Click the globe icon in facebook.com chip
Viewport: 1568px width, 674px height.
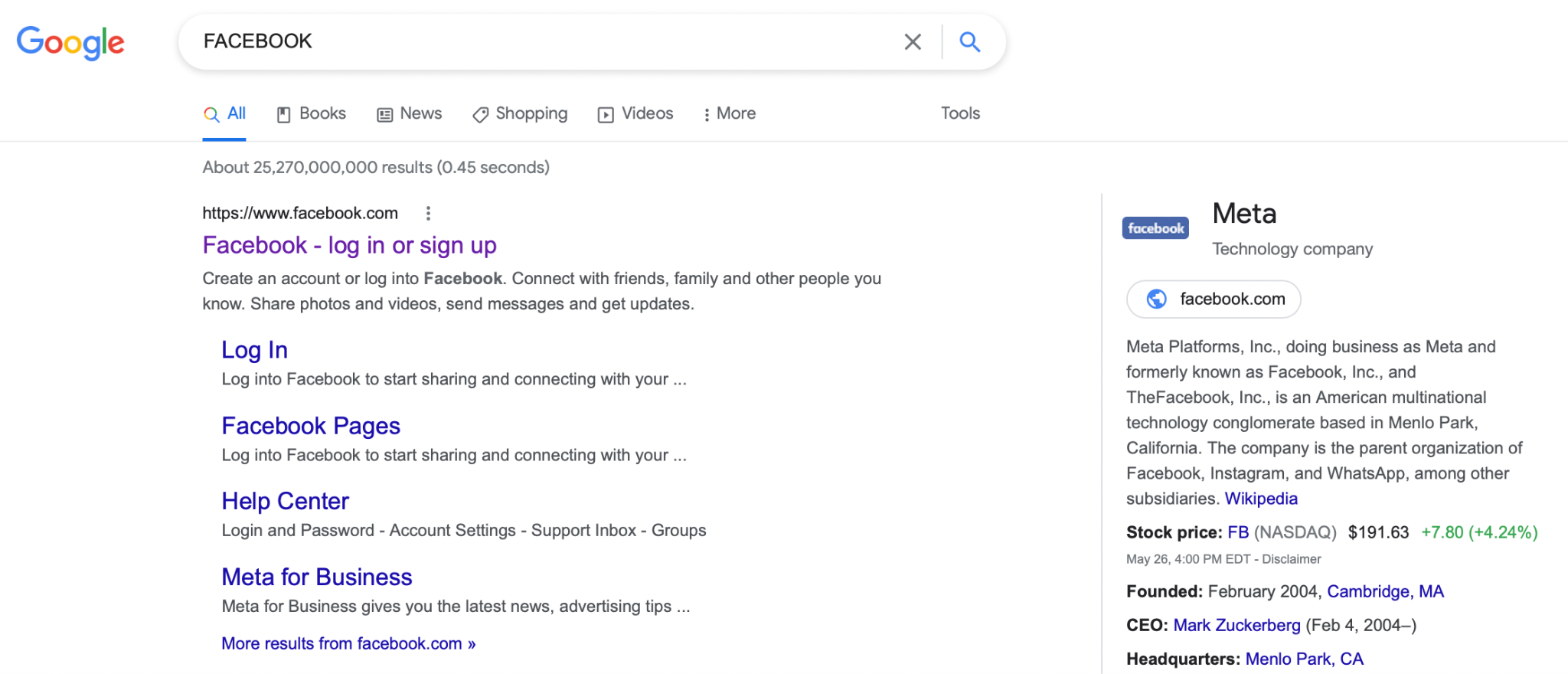(1156, 299)
